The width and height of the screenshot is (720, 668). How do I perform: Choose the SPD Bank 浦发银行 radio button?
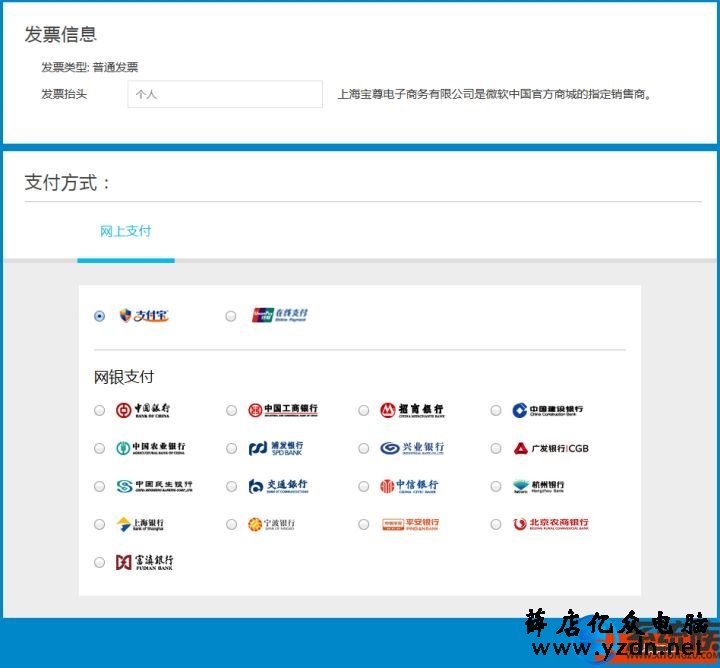(x=231, y=448)
